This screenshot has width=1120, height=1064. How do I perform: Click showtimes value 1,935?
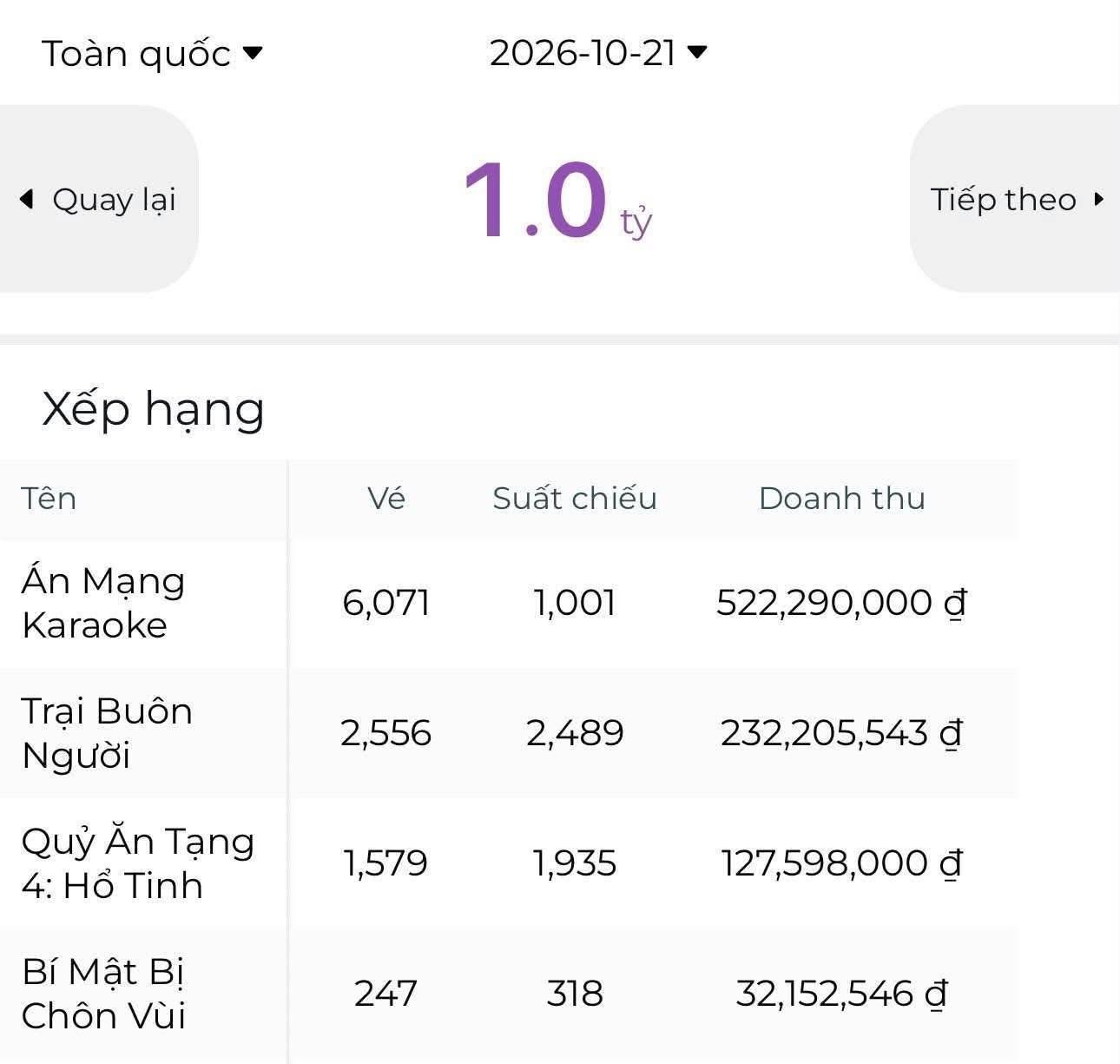(575, 863)
